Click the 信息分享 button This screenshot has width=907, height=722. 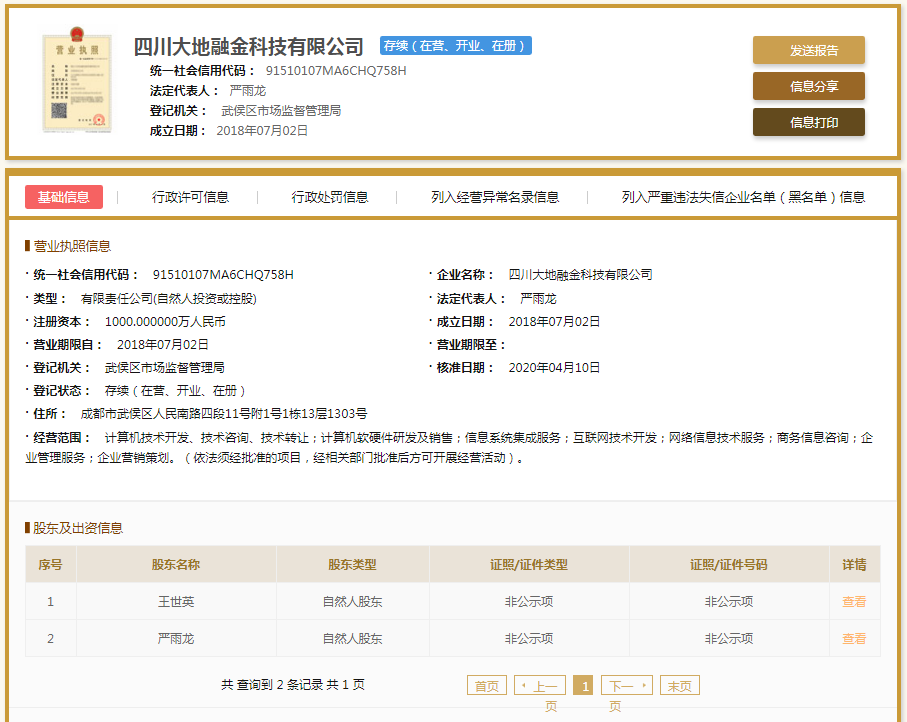click(809, 86)
